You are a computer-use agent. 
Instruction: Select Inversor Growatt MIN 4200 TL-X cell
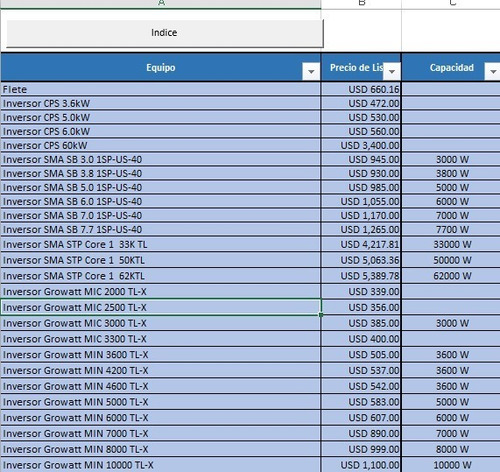point(161,370)
